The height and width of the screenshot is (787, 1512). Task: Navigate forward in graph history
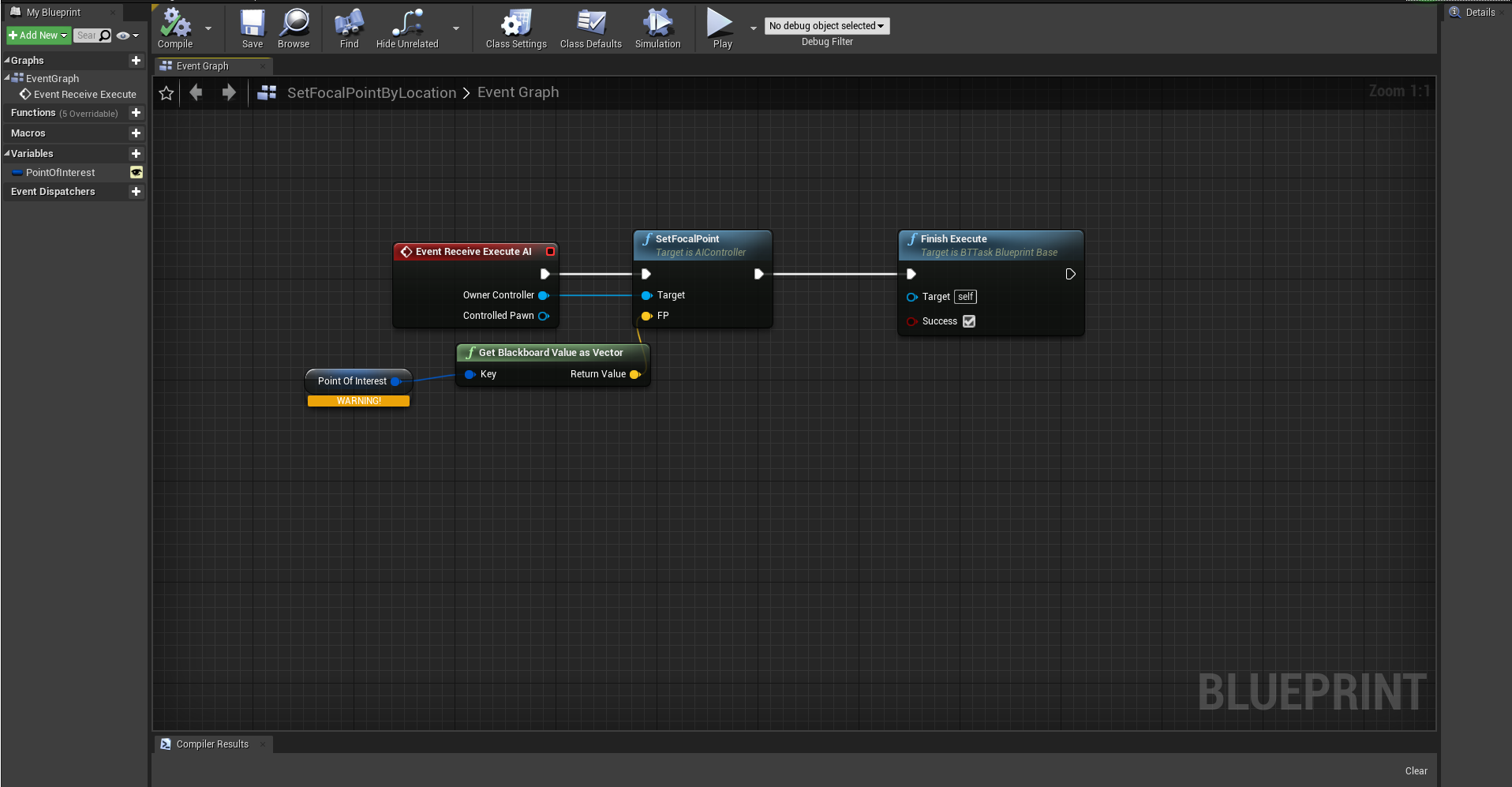(x=229, y=92)
